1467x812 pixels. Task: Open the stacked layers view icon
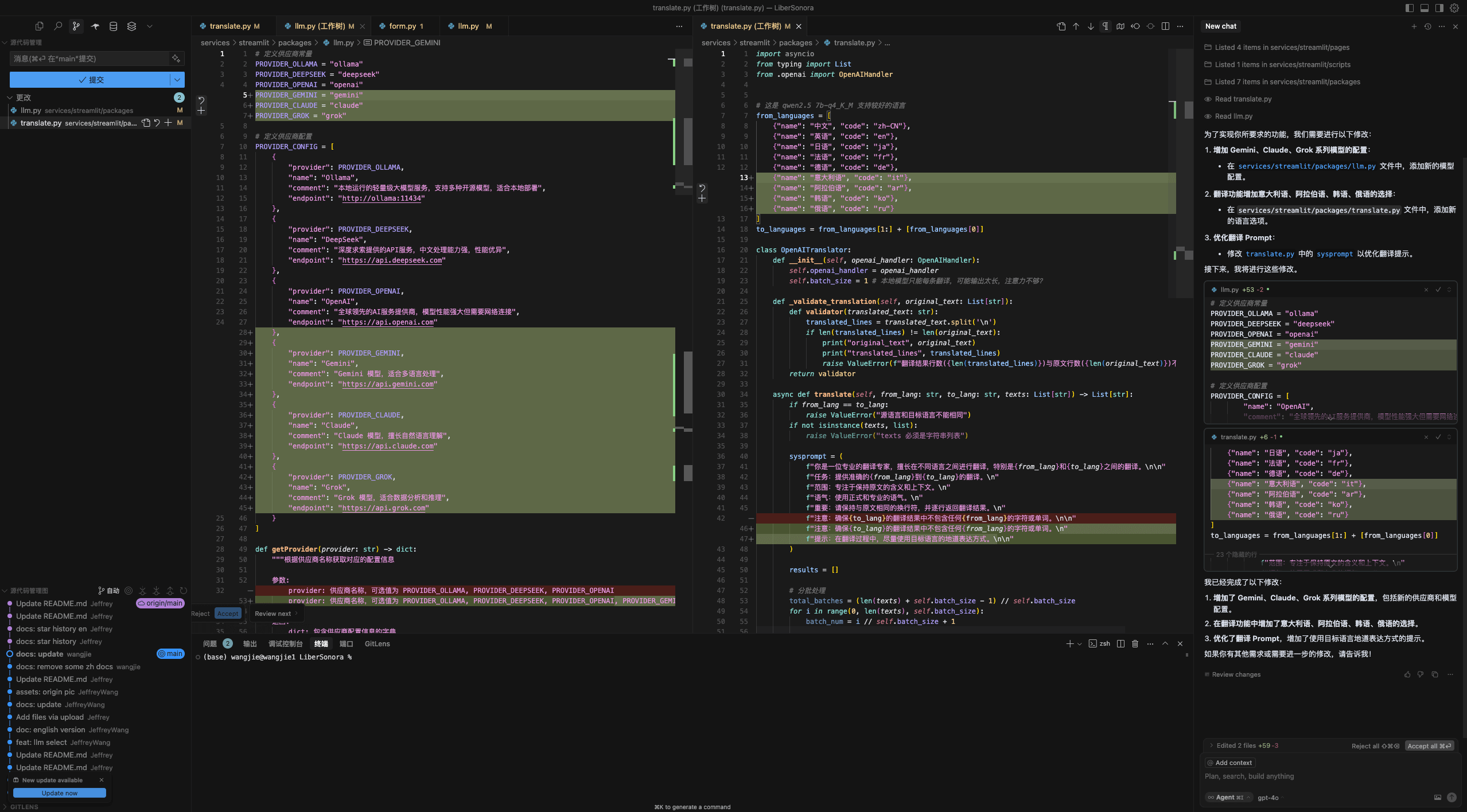(132, 26)
